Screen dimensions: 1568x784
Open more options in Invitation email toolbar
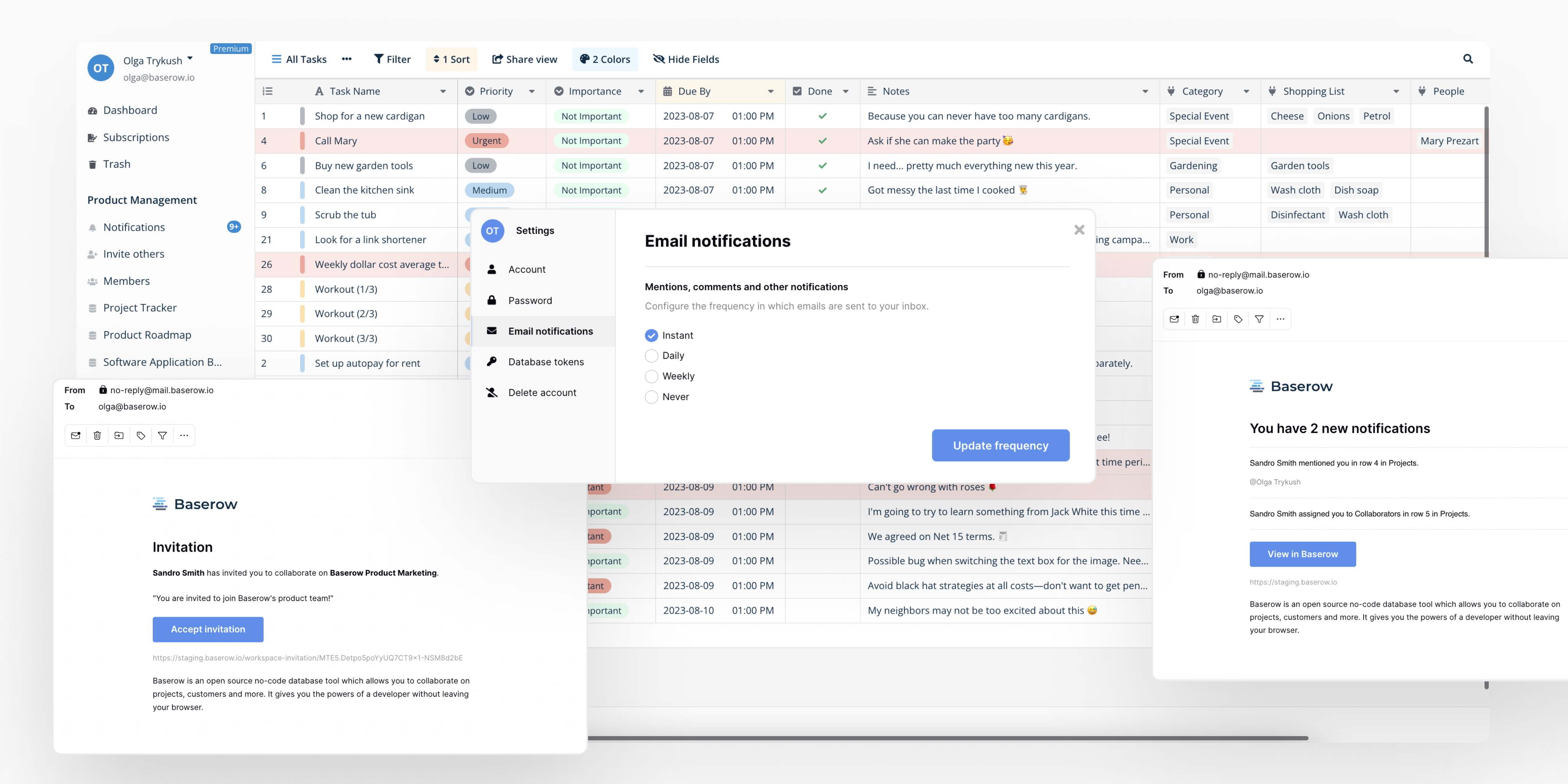(184, 435)
